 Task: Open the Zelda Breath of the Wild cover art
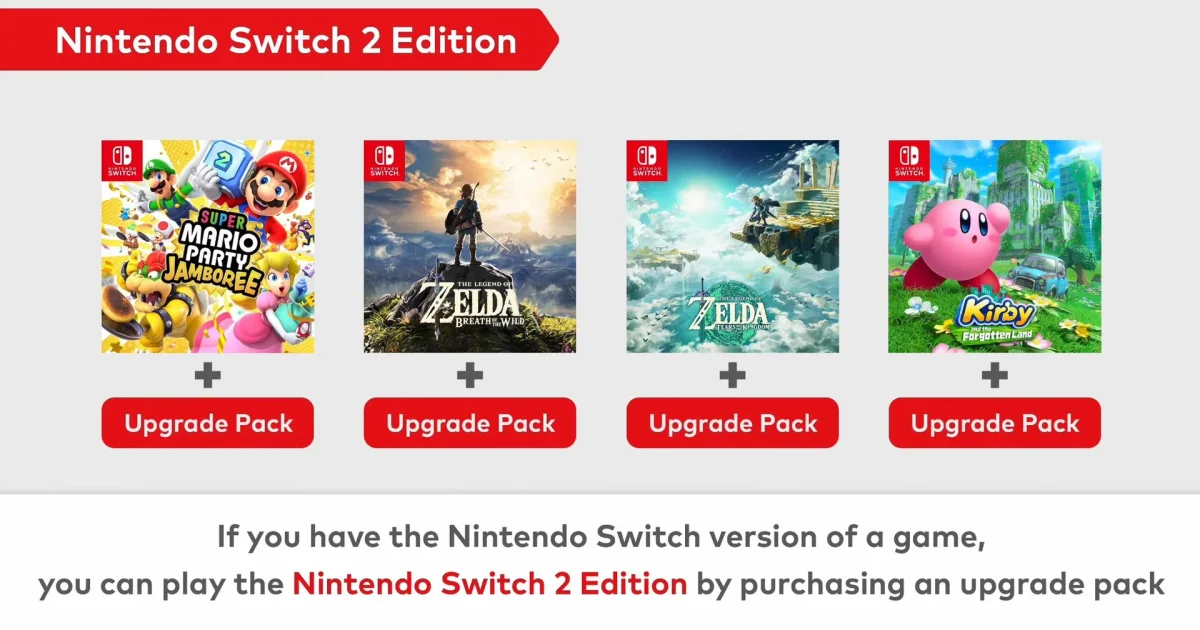point(470,246)
